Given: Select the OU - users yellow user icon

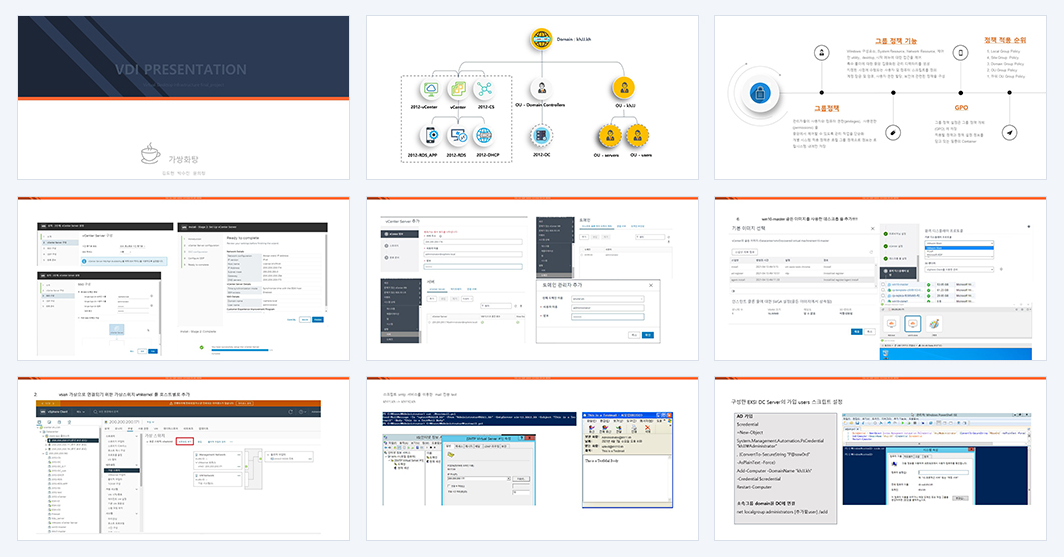Looking at the screenshot, I should tap(637, 136).
